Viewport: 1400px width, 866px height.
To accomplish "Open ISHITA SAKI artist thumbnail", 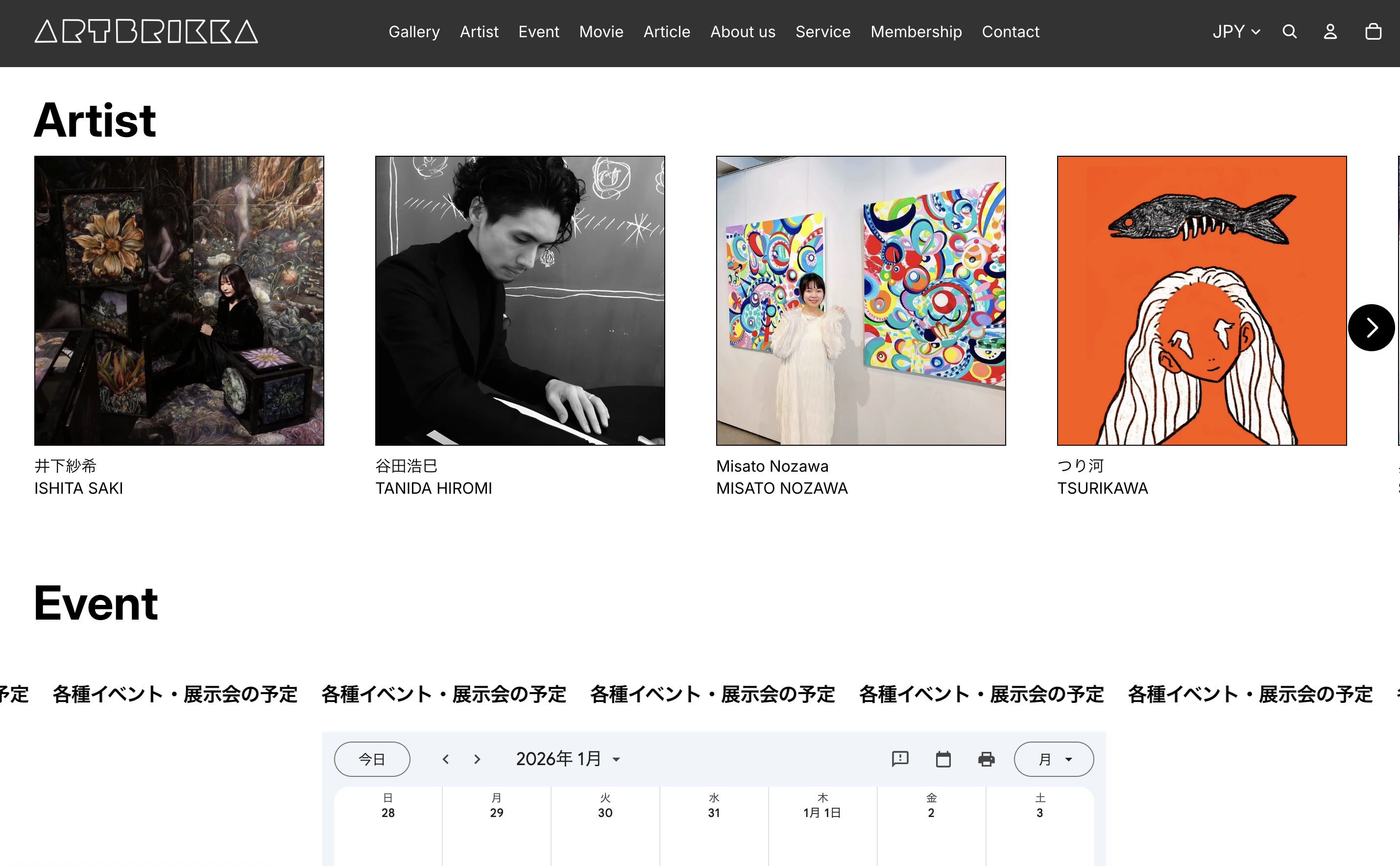I will (179, 300).
